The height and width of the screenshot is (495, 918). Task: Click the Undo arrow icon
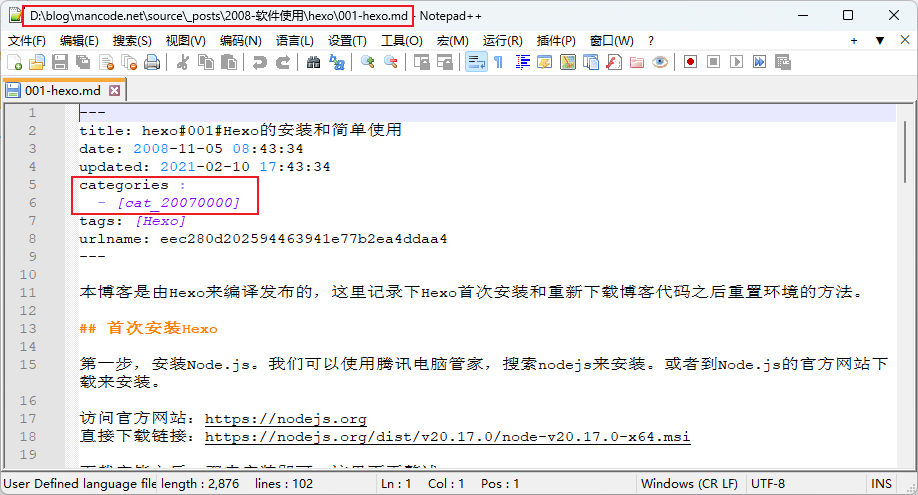[x=260, y=62]
